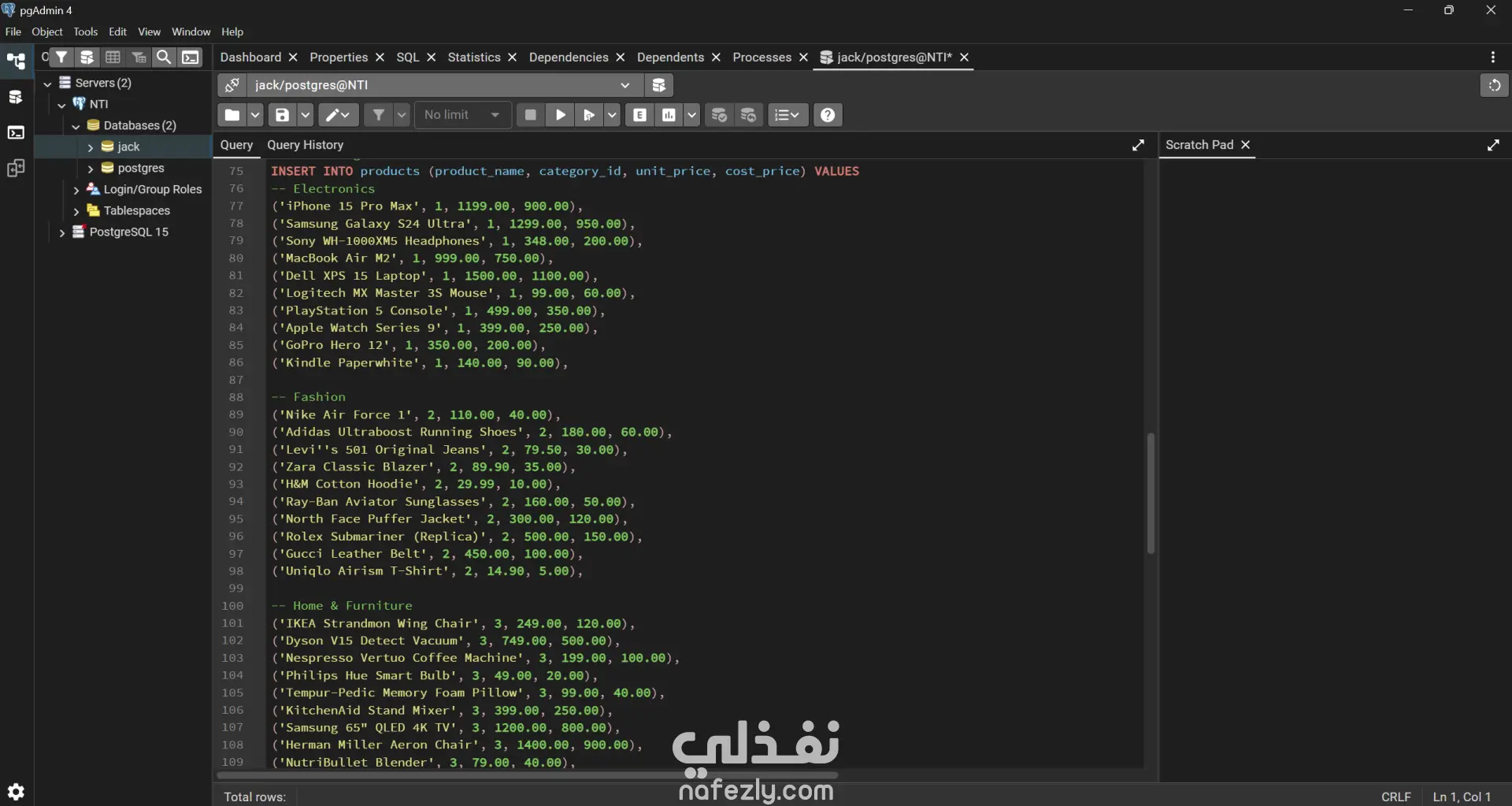Open the View menu

[x=150, y=32]
